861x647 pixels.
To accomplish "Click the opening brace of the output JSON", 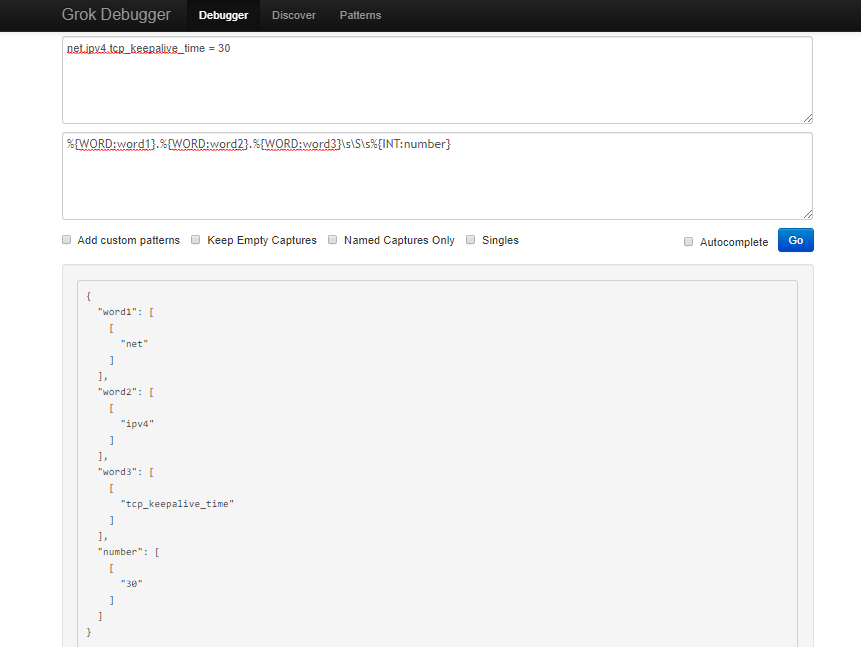I will tap(88, 296).
